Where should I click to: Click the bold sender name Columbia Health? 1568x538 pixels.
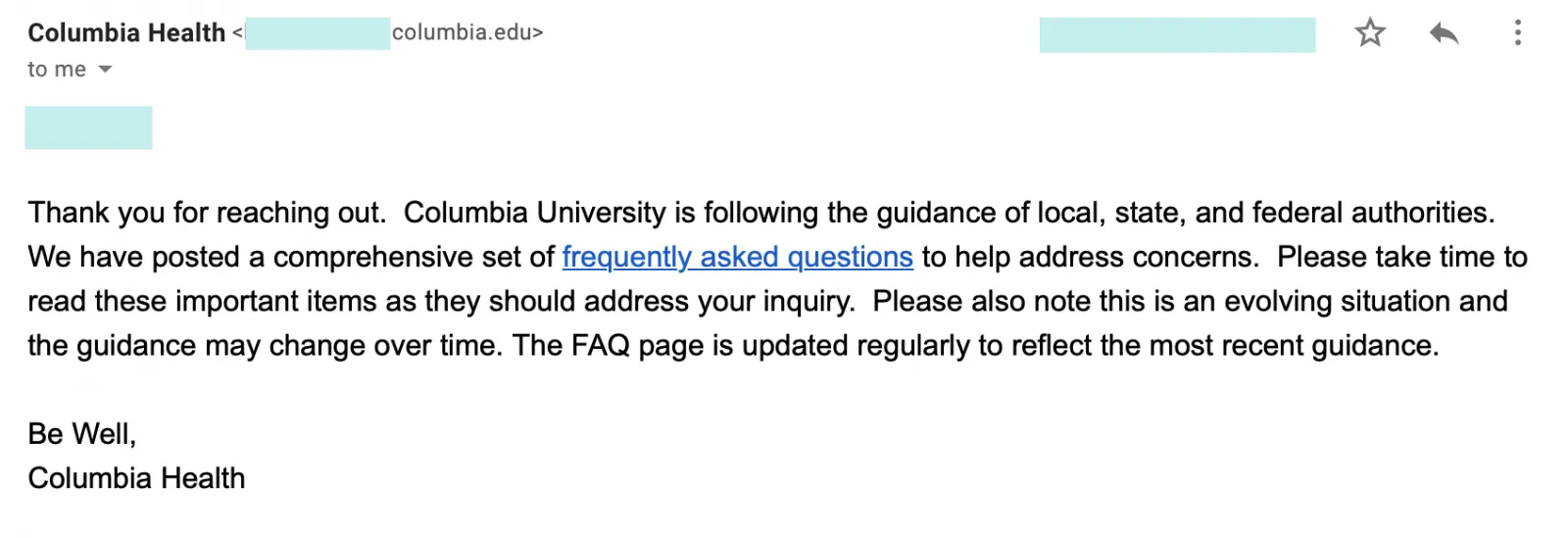pyautogui.click(x=126, y=32)
